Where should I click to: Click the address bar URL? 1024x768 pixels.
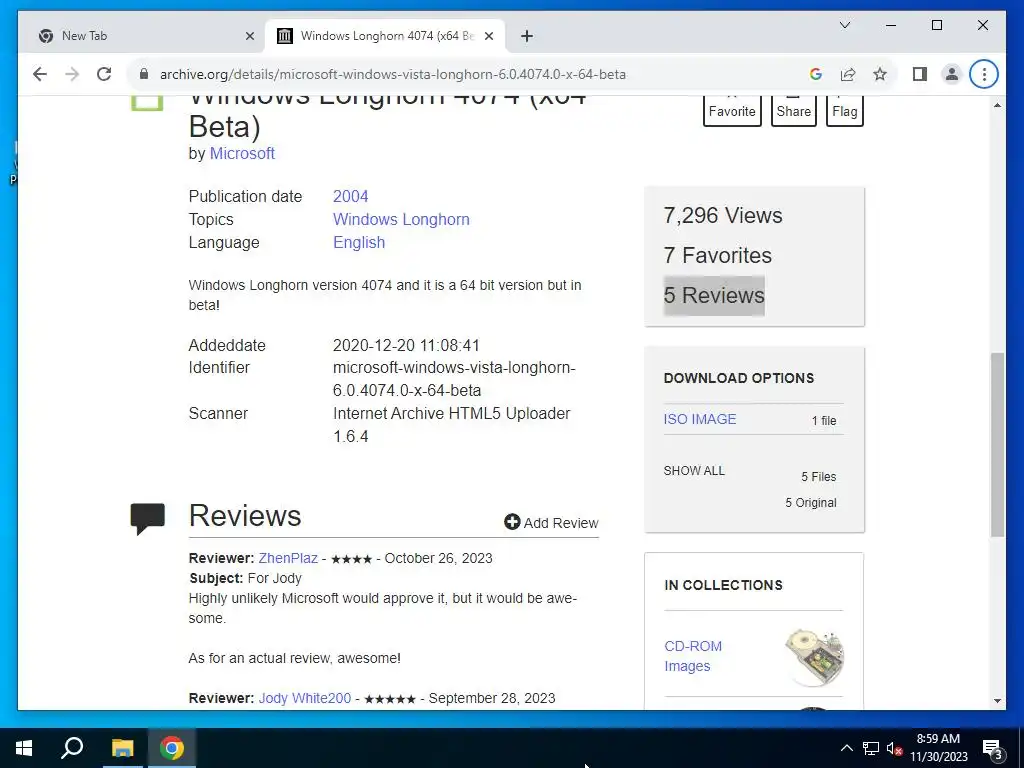392,74
